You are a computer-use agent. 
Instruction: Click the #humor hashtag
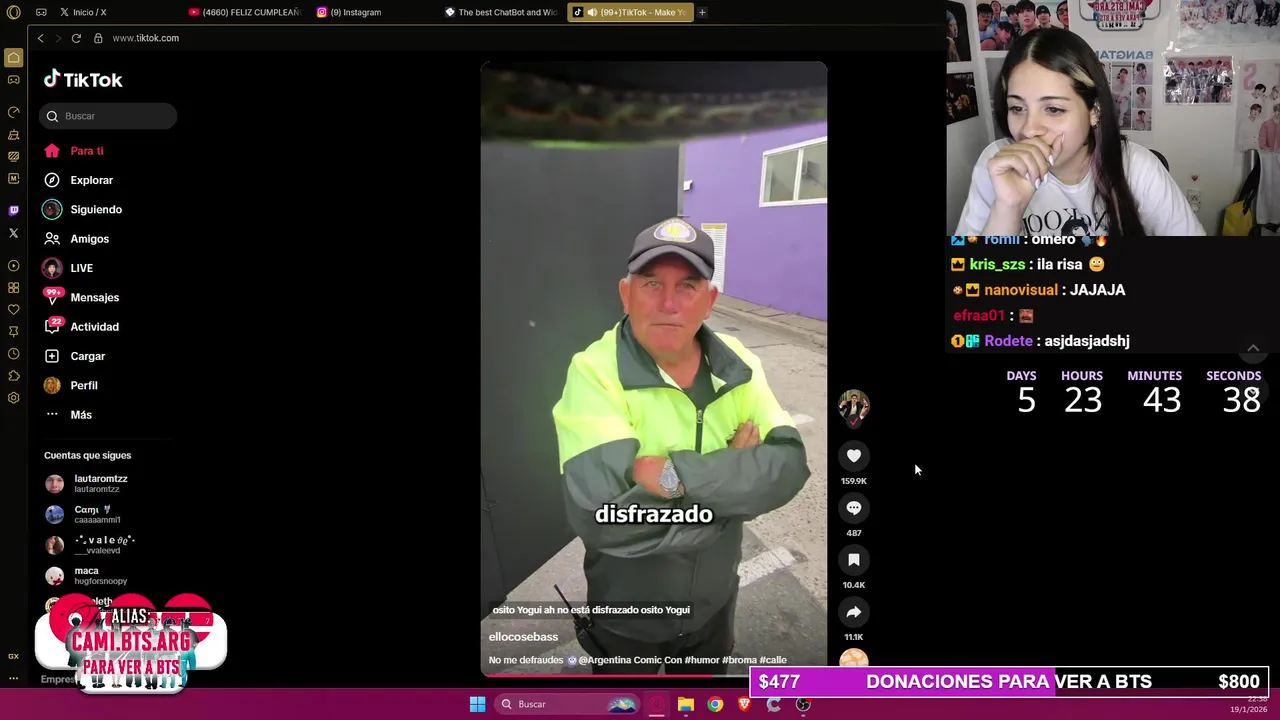coord(702,660)
